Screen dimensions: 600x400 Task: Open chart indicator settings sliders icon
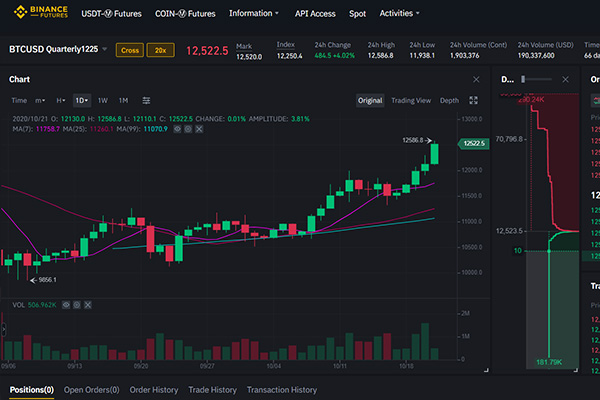coord(146,100)
